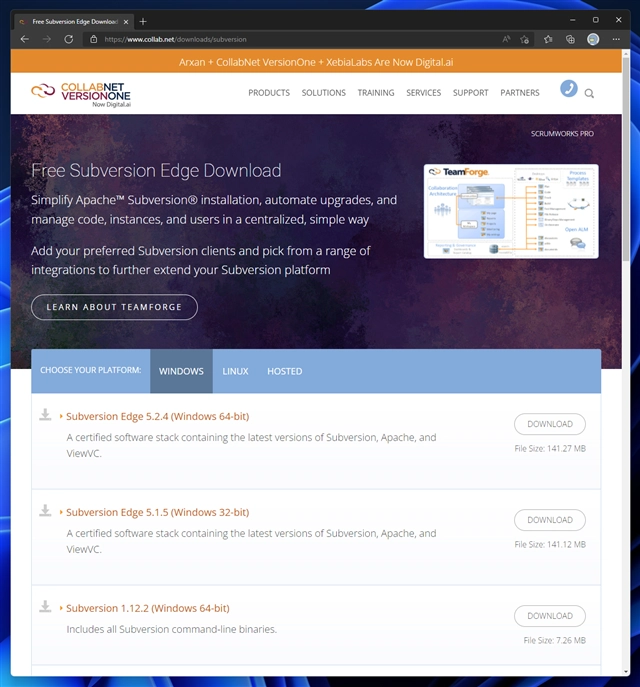Expand the Subversion Edge 5.2.4 entry triangle
The image size is (640, 687).
tap(61, 416)
